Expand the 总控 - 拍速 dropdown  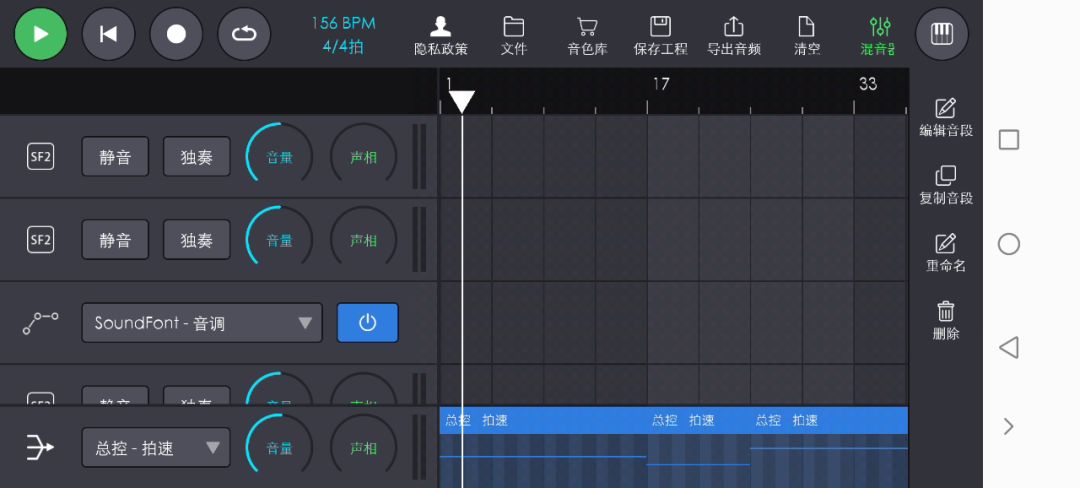click(156, 448)
